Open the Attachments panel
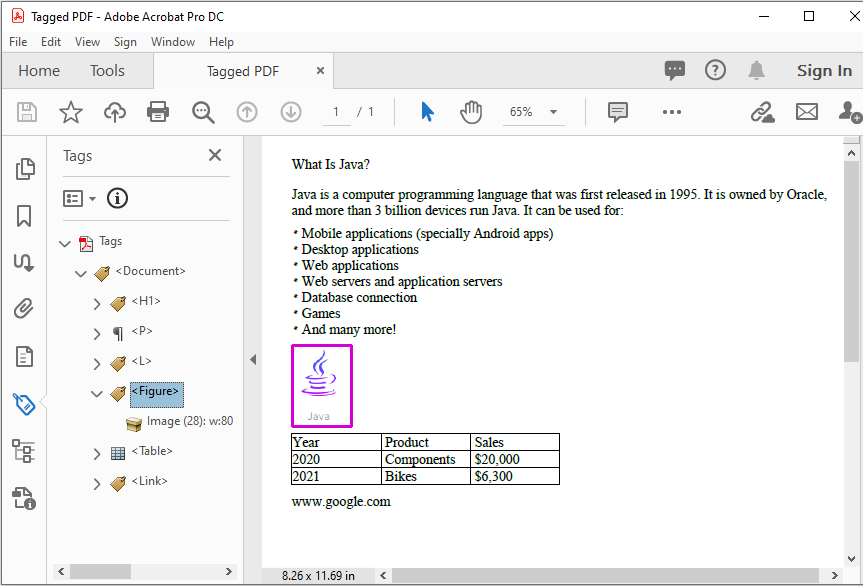 pyautogui.click(x=25, y=308)
